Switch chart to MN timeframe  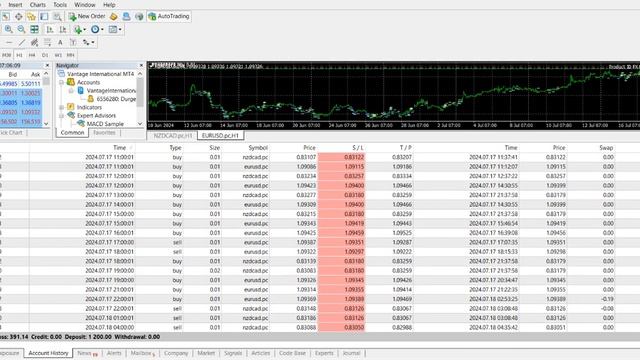(x=71, y=55)
